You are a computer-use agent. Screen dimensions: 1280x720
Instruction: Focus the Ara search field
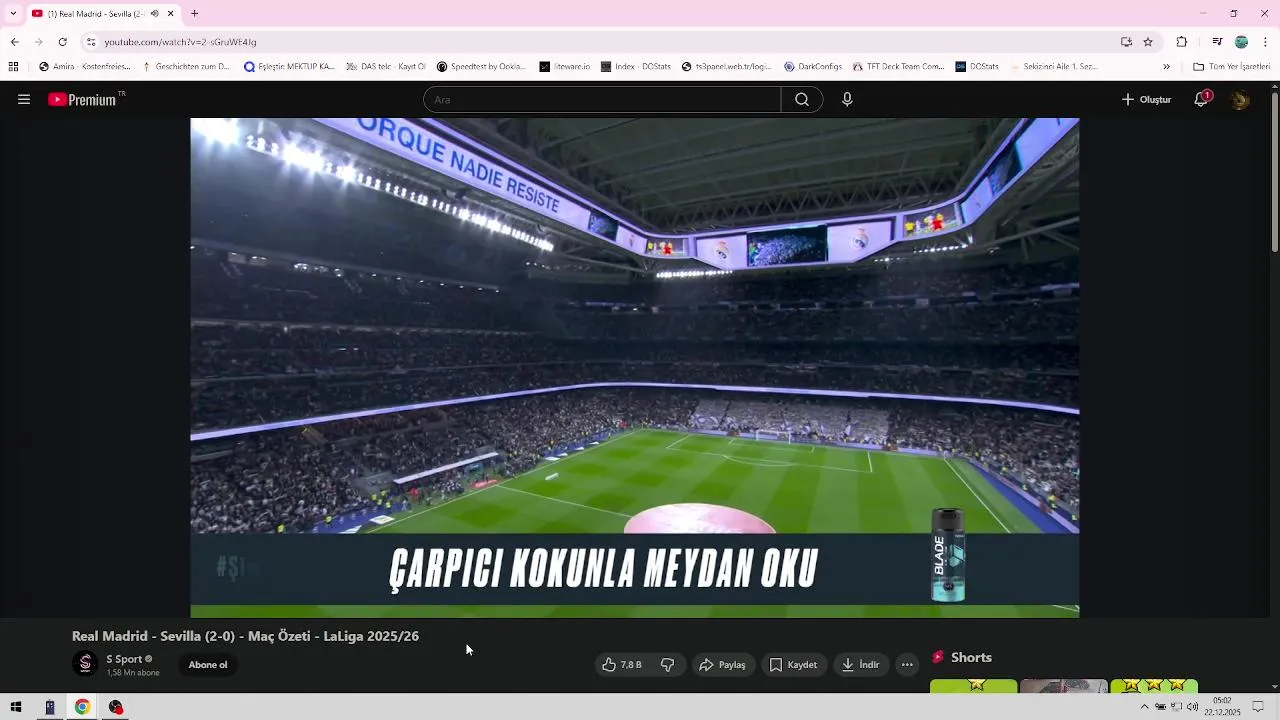pyautogui.click(x=602, y=100)
